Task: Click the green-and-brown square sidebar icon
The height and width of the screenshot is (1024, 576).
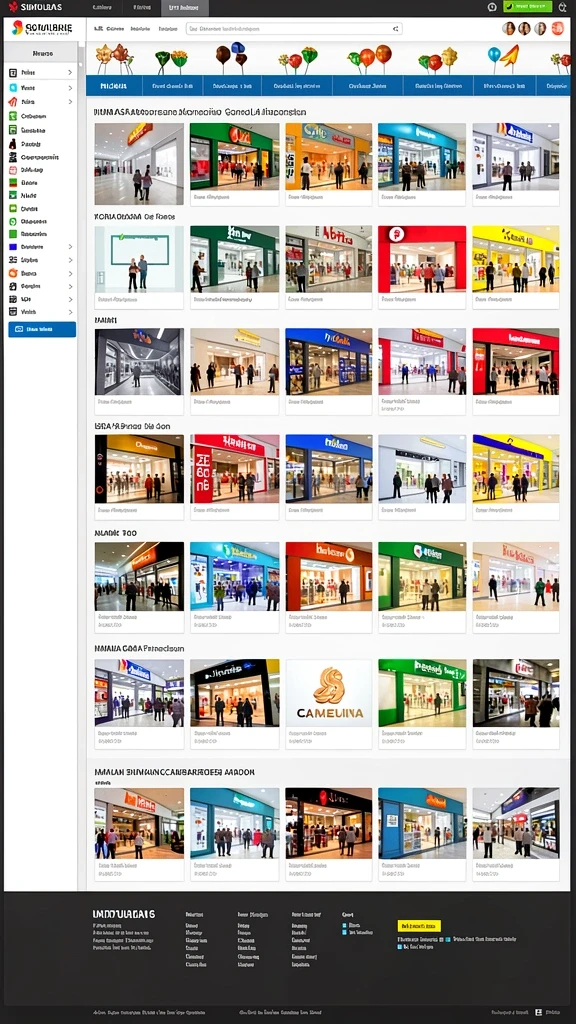Action: coord(12,182)
